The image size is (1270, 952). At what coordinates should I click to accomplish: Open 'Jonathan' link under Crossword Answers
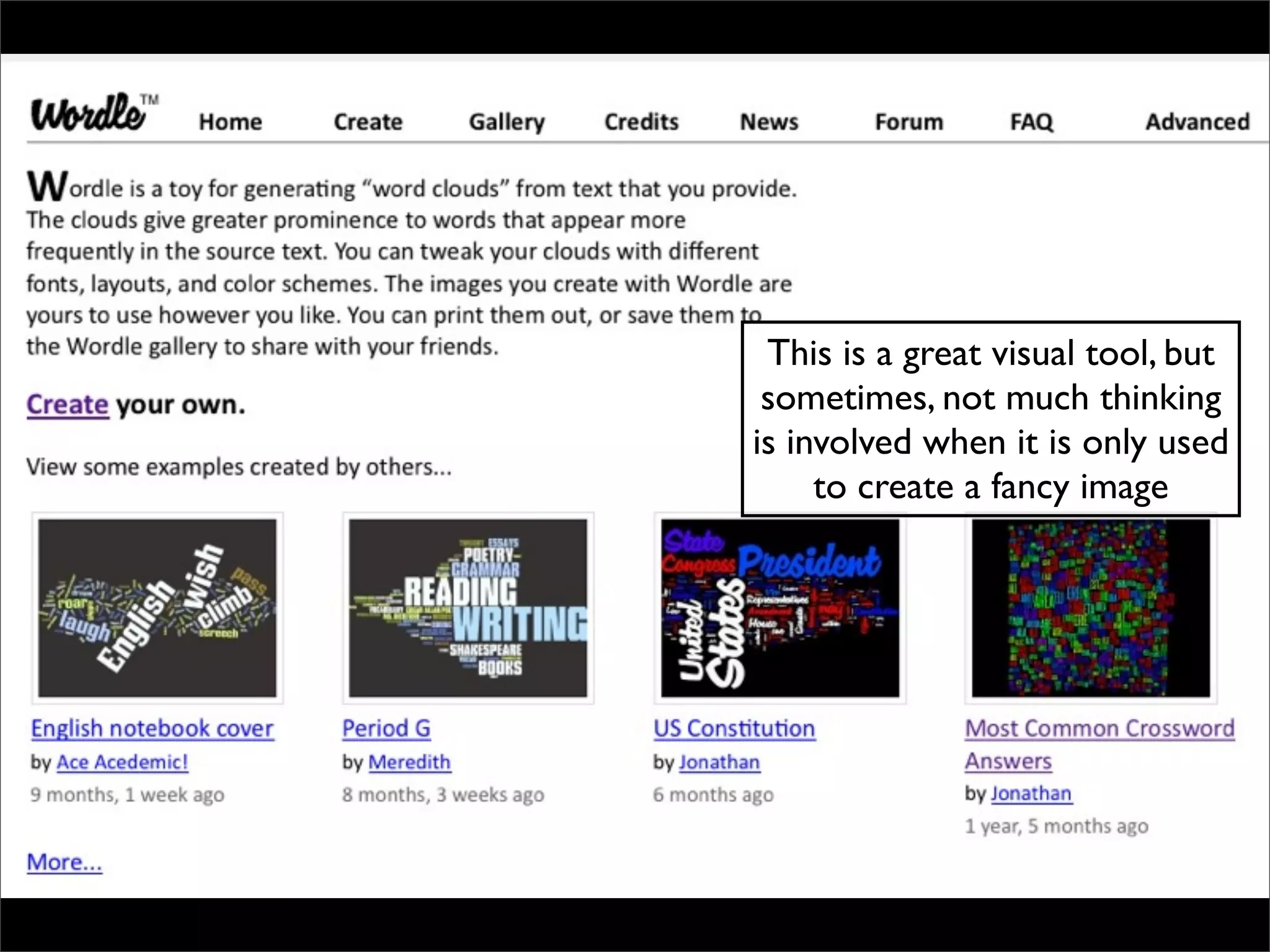(x=1031, y=794)
